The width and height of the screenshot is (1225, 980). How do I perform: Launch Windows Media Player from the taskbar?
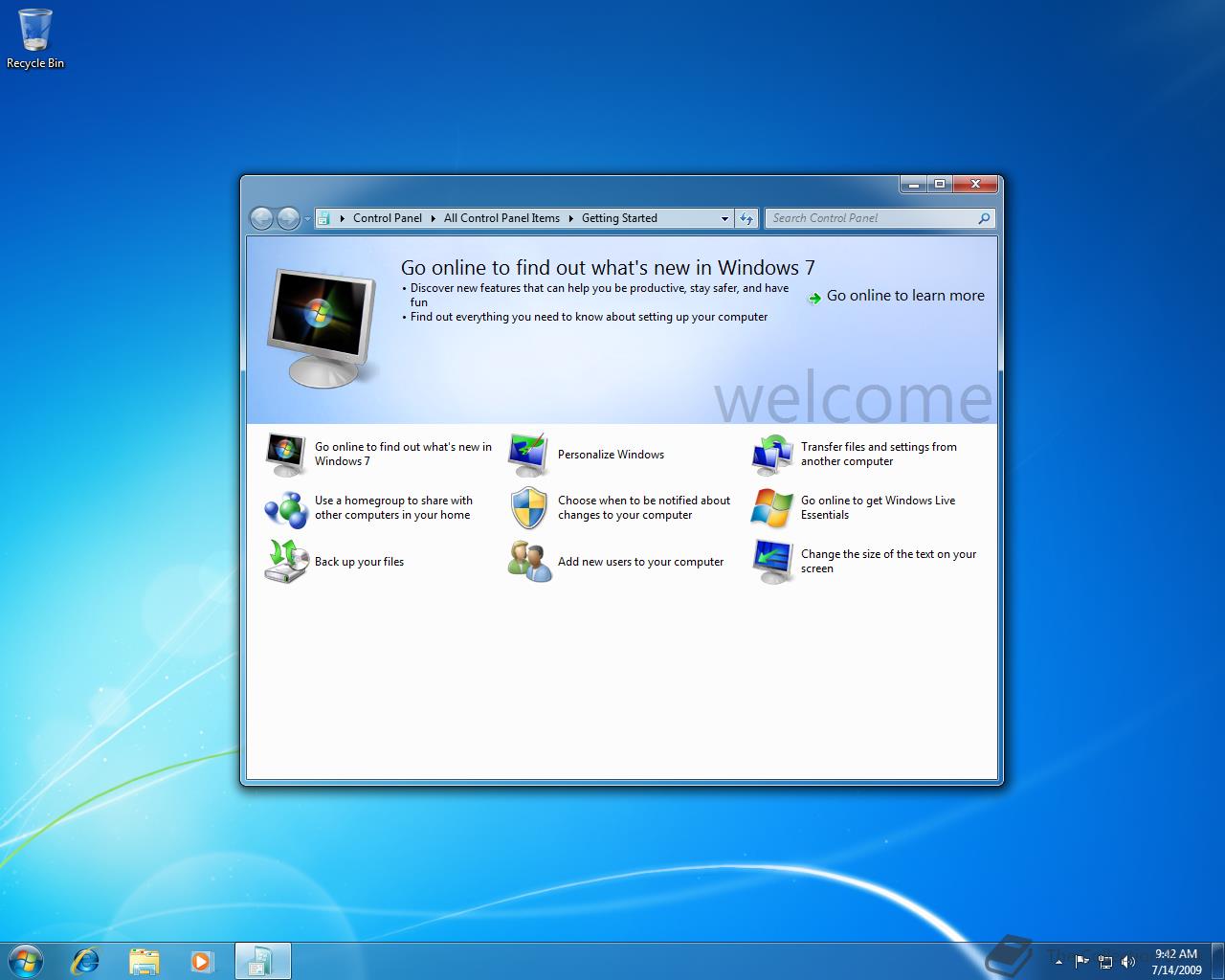[201, 961]
